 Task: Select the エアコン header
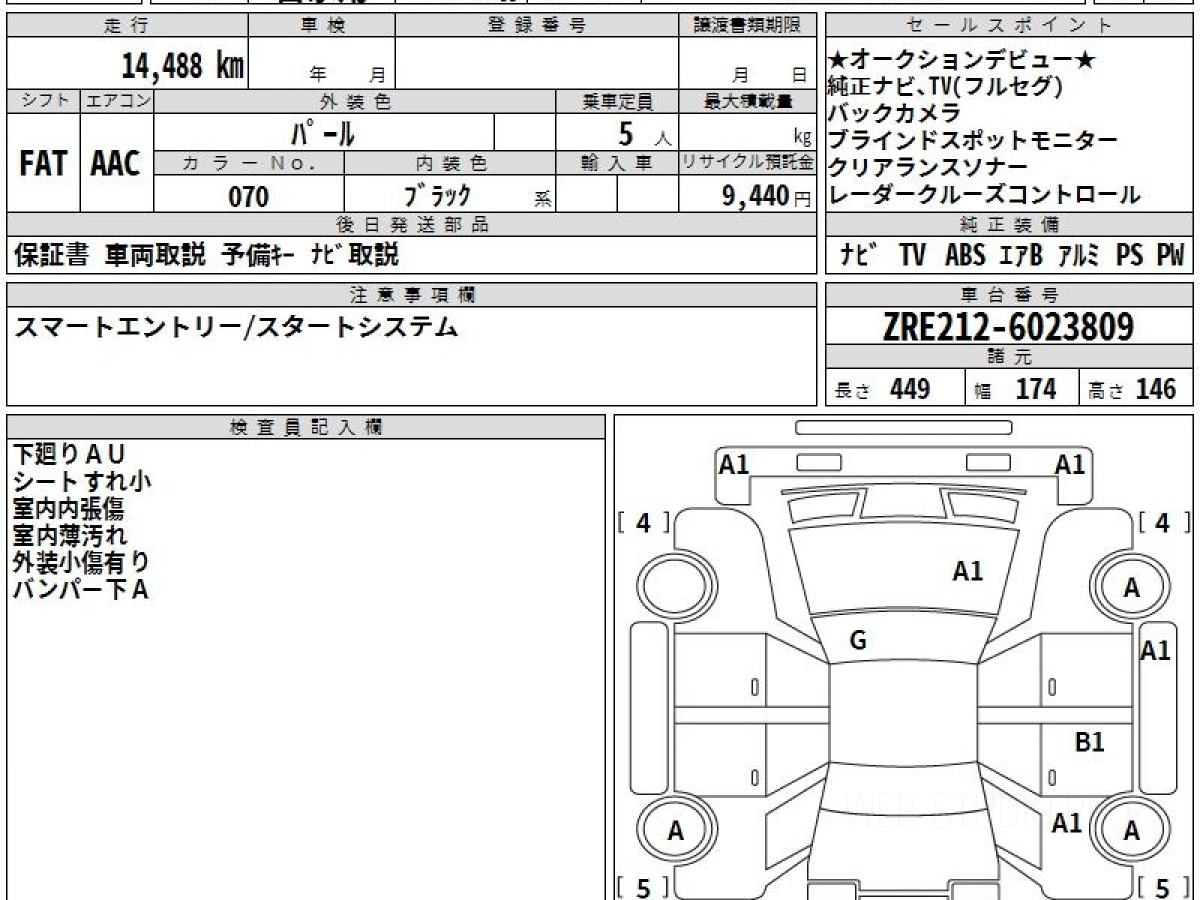(117, 101)
